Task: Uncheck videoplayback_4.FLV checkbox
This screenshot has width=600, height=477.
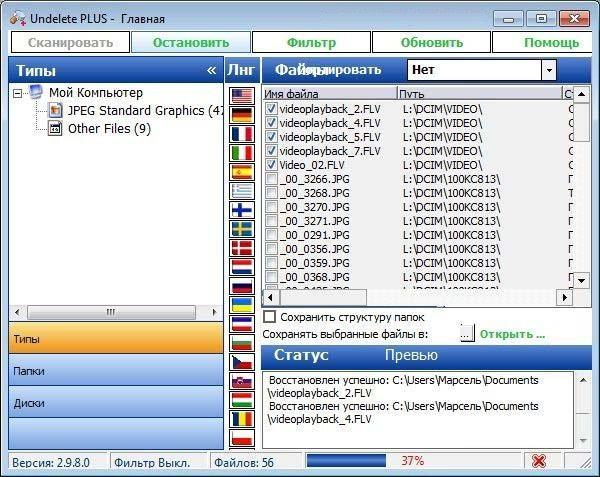Action: click(271, 123)
